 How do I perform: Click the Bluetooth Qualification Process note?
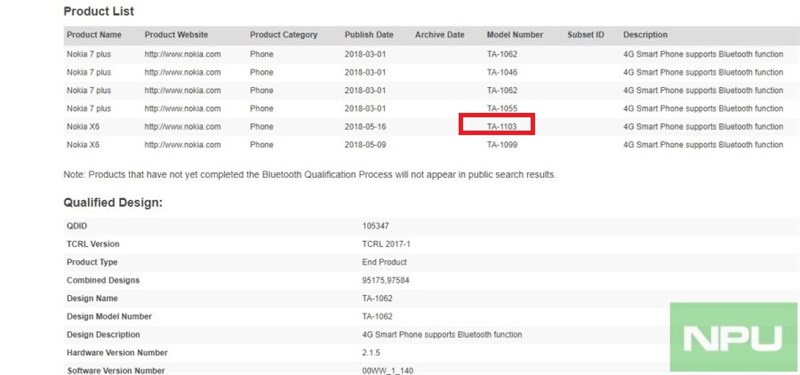[310, 175]
